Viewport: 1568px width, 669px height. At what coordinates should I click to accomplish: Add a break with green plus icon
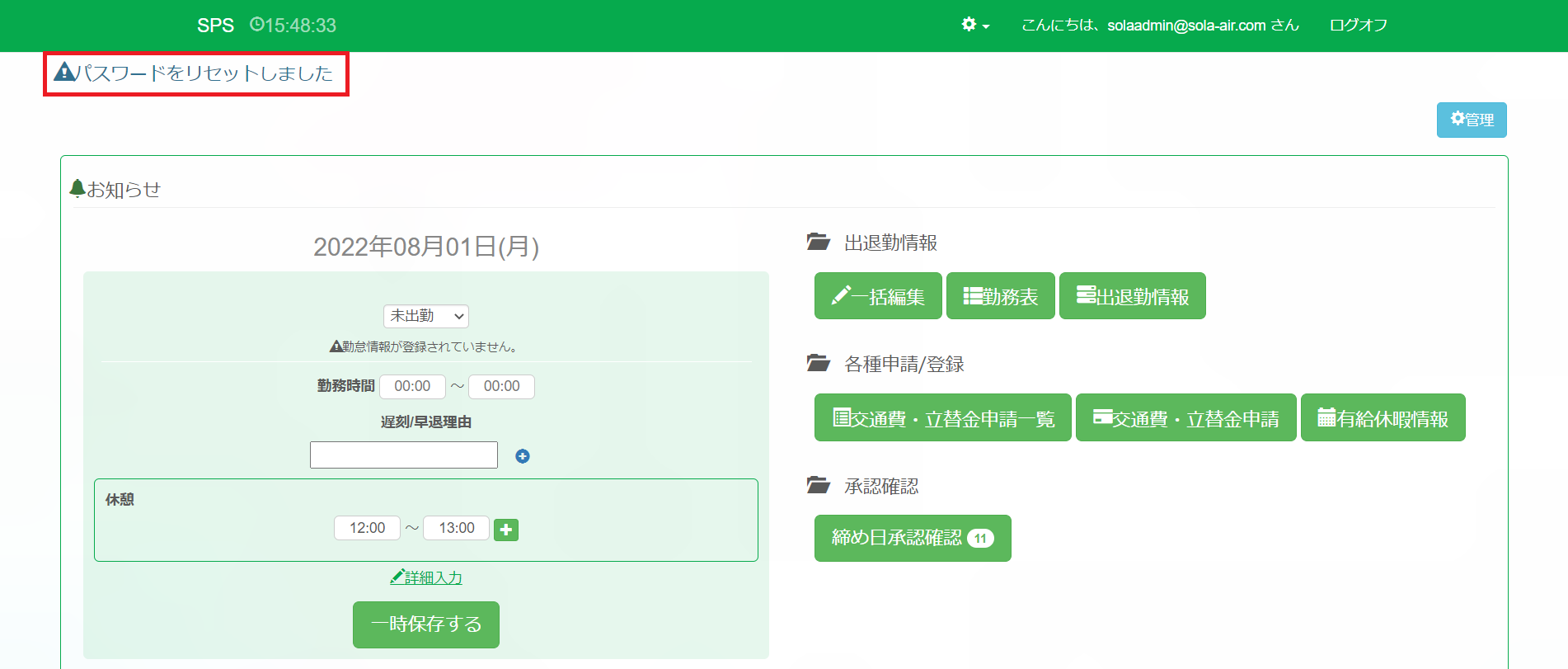click(x=505, y=530)
